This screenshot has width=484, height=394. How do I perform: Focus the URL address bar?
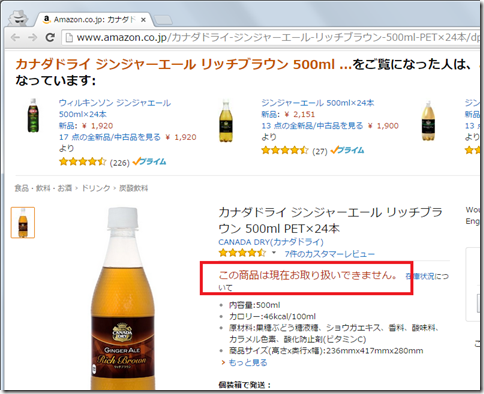(x=272, y=37)
